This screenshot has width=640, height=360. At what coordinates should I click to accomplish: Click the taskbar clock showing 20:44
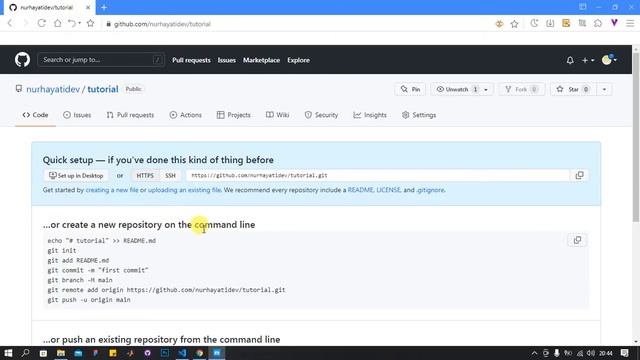tap(606, 353)
